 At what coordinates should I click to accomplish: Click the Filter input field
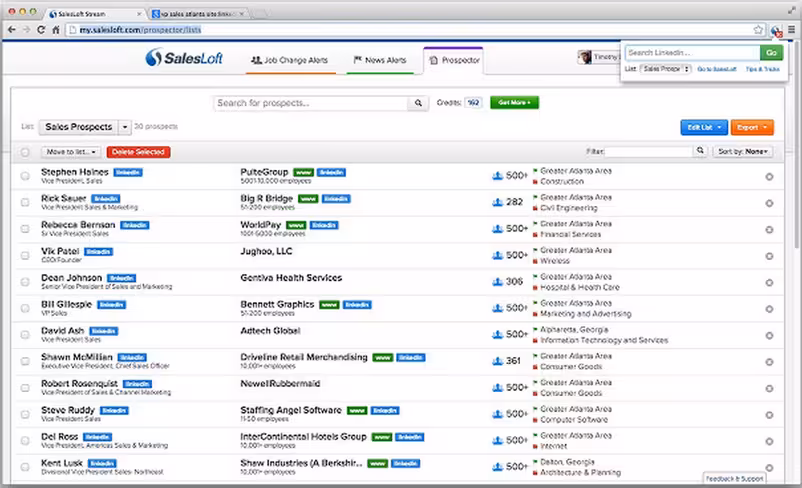point(649,151)
